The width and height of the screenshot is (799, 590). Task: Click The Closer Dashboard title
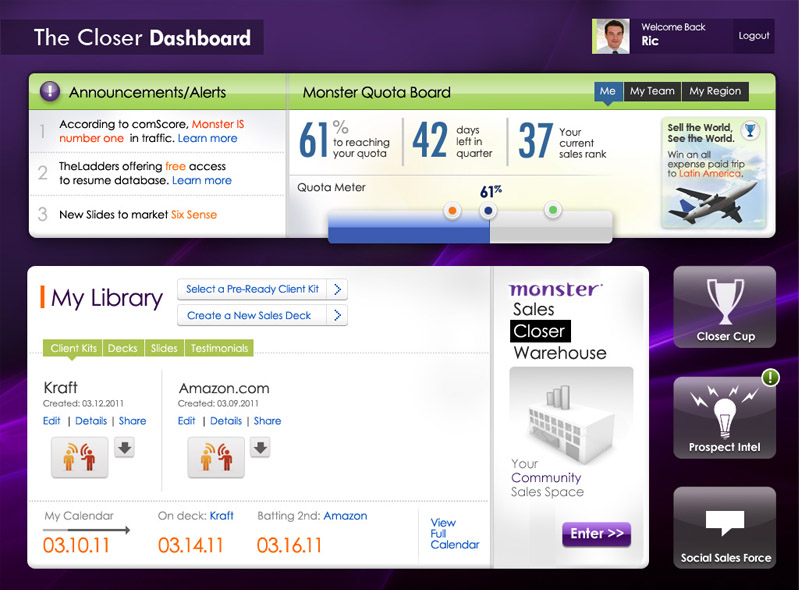142,38
